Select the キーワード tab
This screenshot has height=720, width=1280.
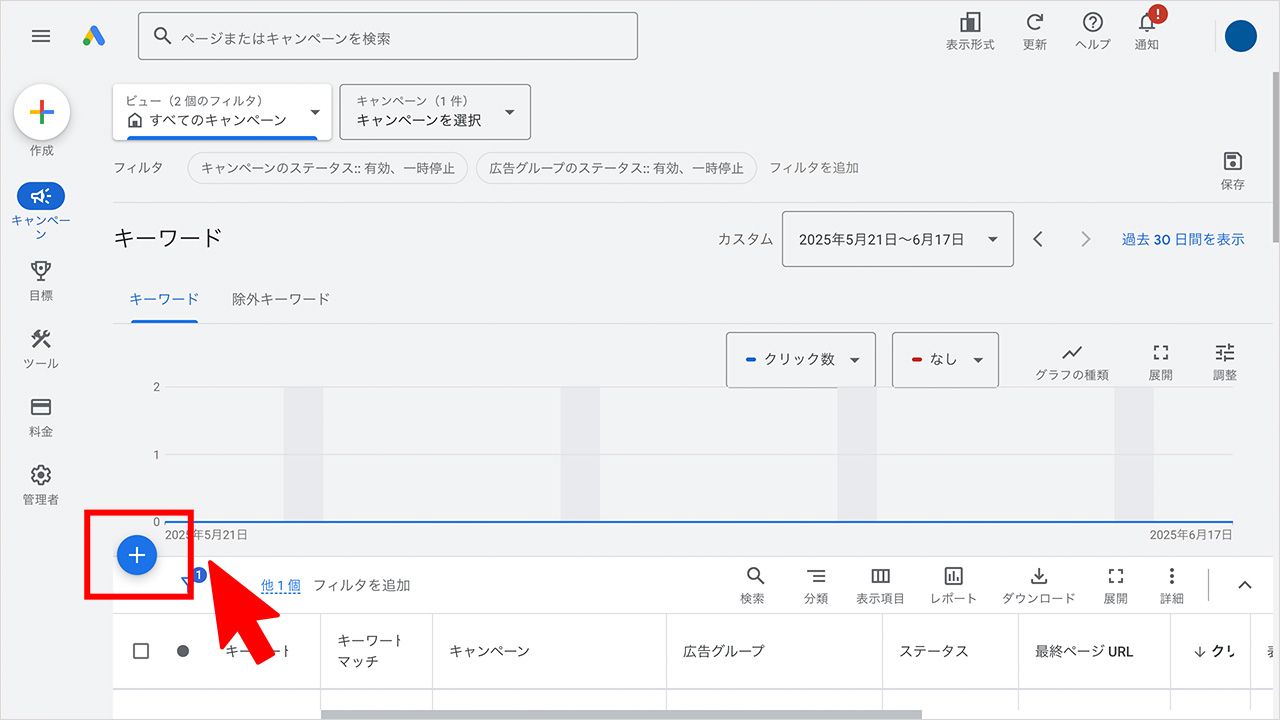coord(164,298)
